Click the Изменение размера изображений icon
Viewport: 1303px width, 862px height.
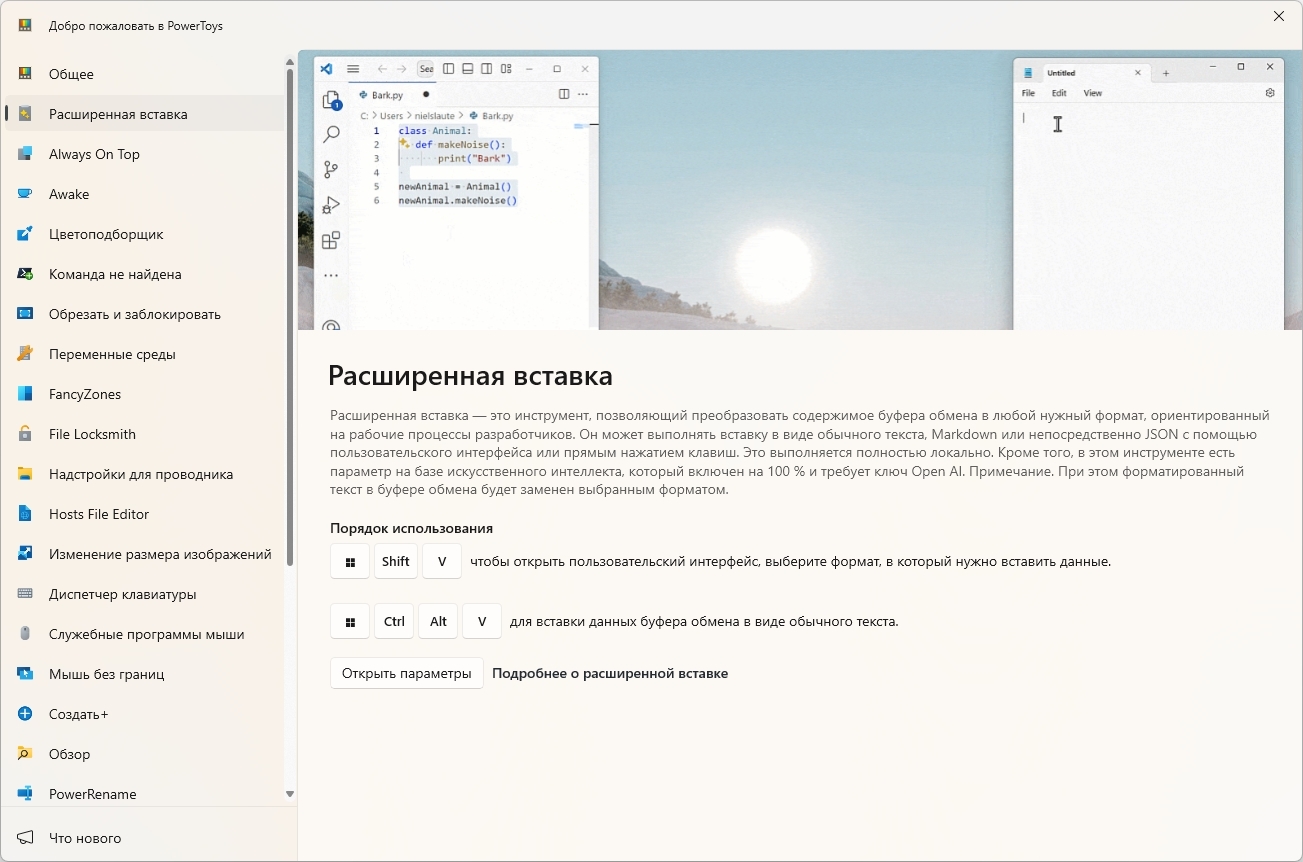(x=26, y=554)
